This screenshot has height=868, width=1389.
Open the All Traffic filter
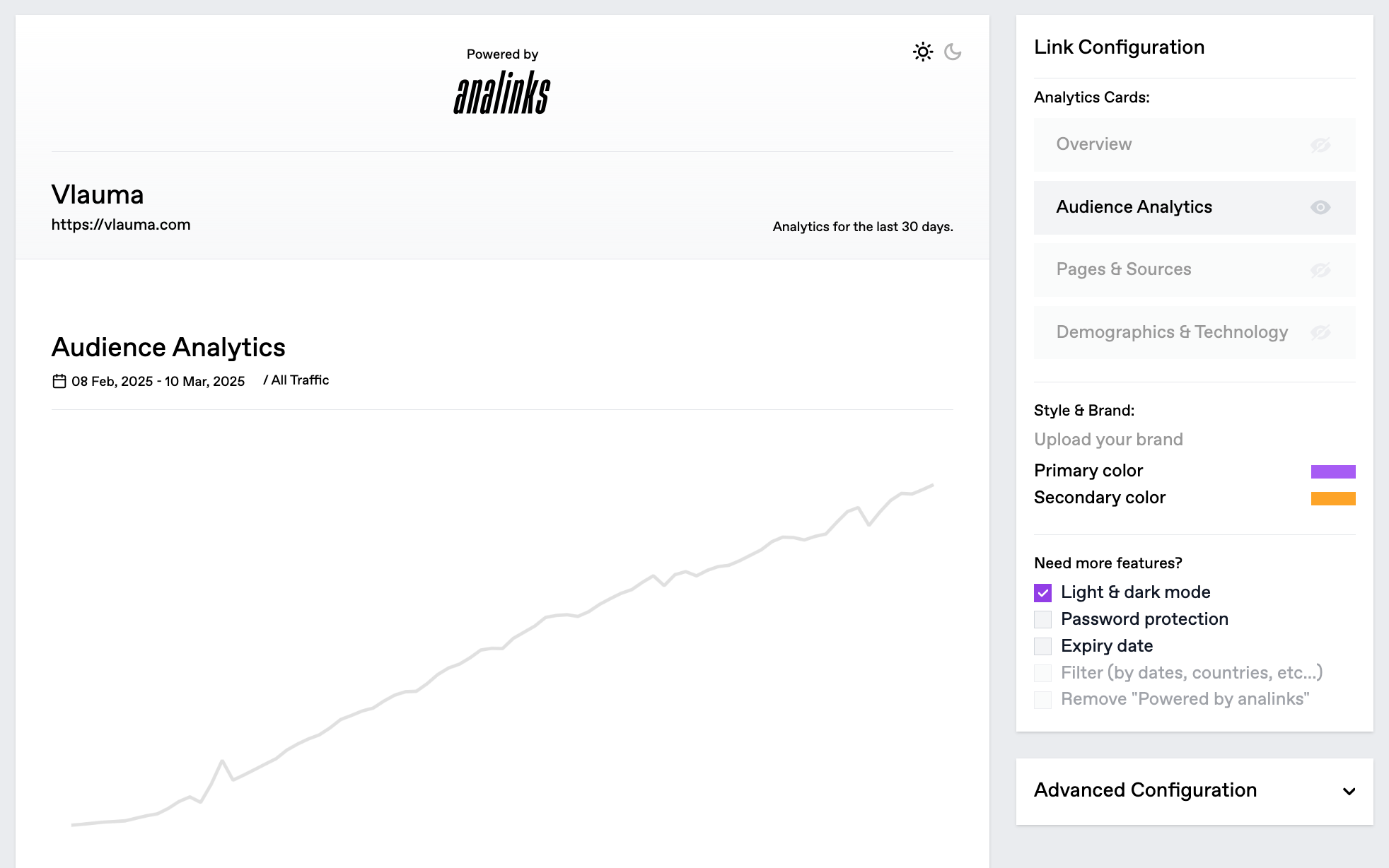(x=300, y=380)
